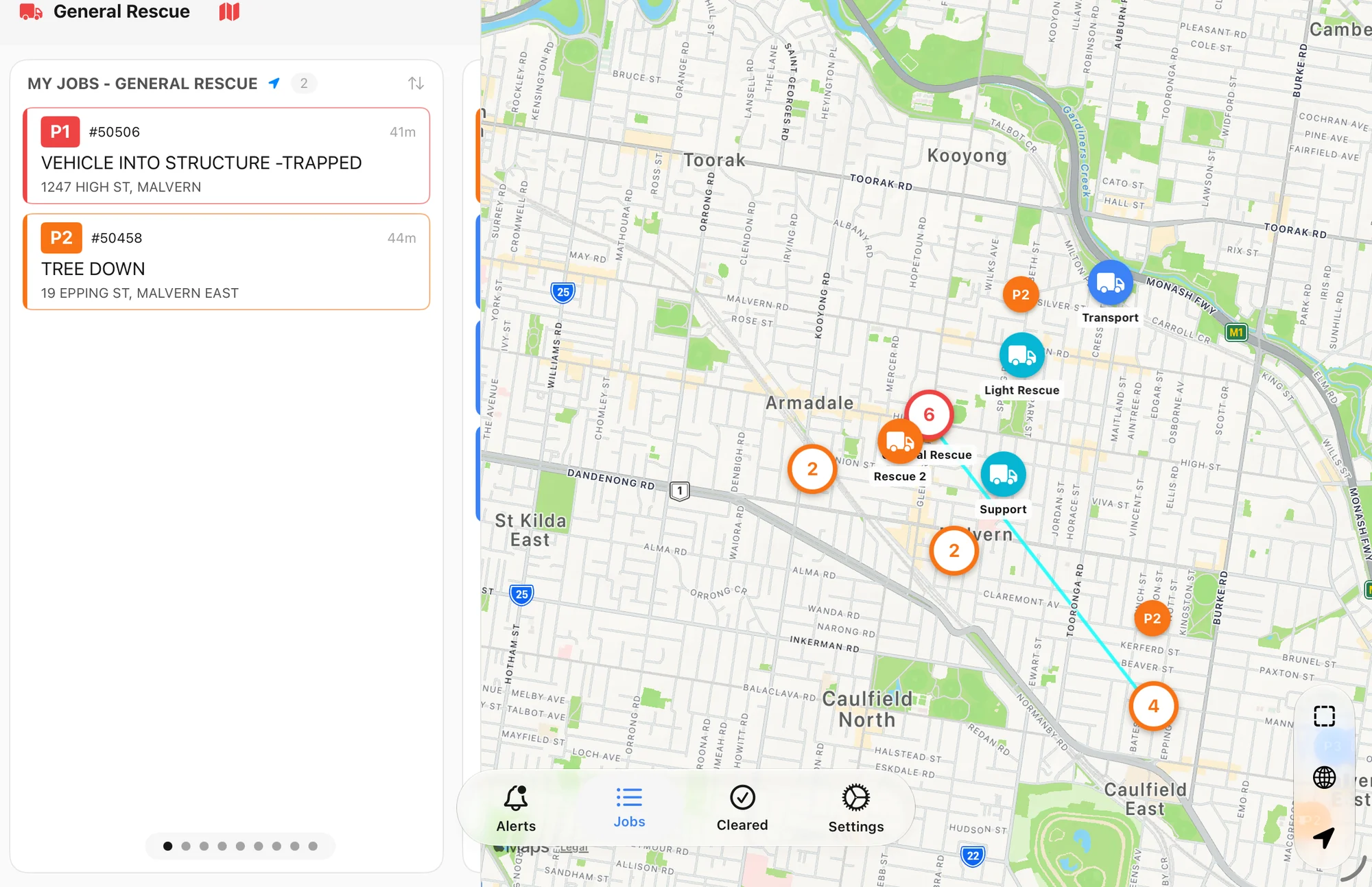1372x887 pixels.
Task: Click the blue location arrow in My Jobs header
Action: click(x=274, y=83)
